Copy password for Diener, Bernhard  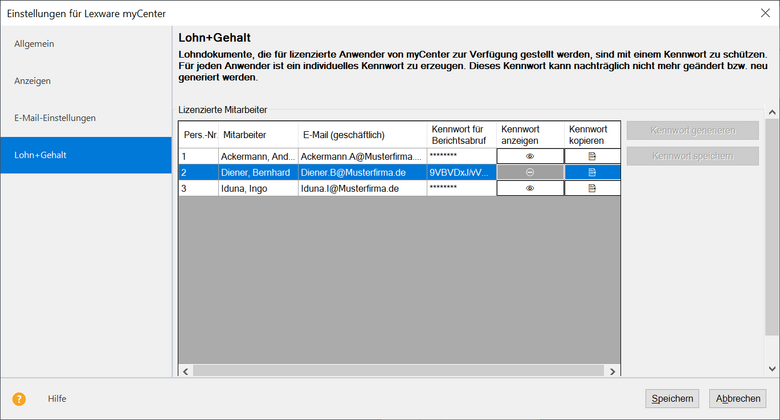pyautogui.click(x=592, y=172)
